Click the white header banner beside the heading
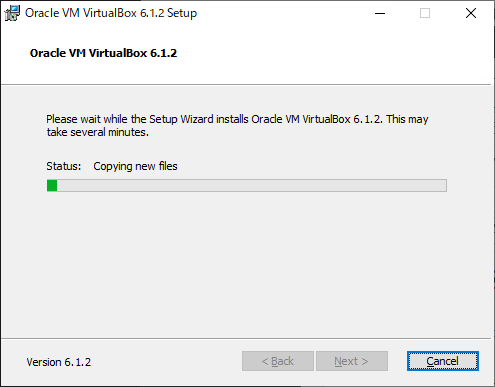This screenshot has height=387, width=495. [333, 53]
